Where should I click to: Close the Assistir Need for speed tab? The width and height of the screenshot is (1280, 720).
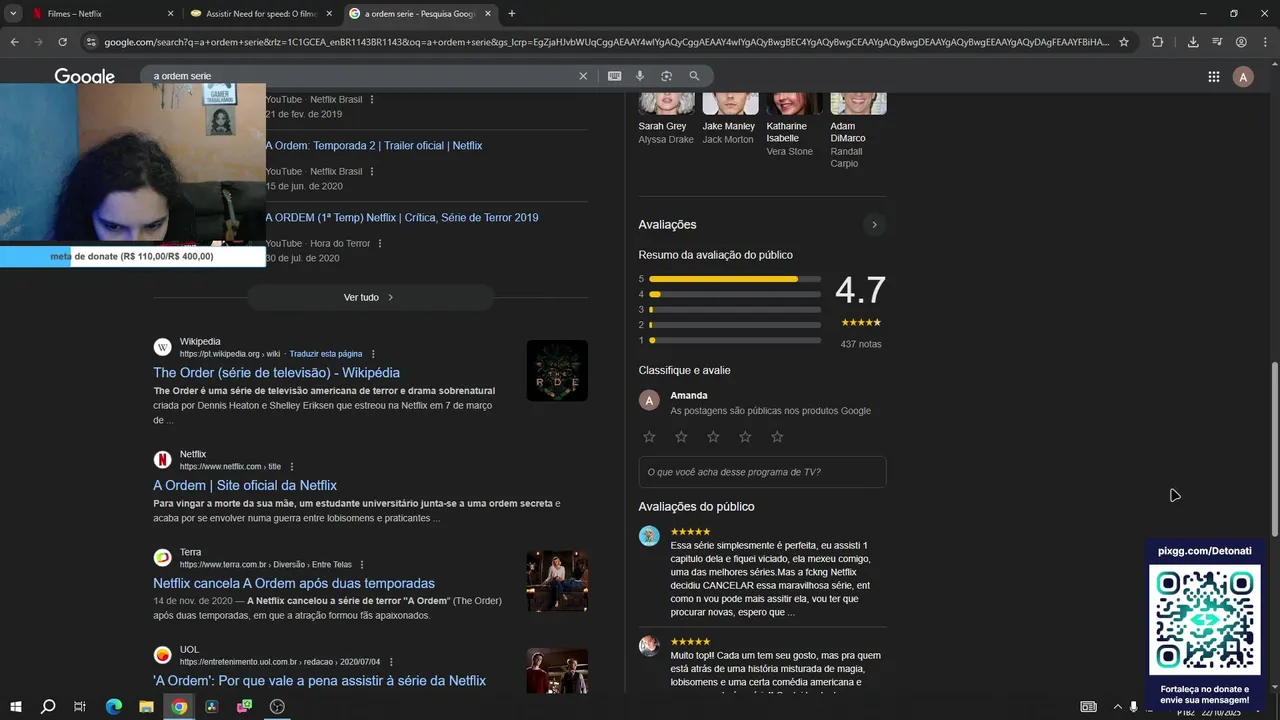click(329, 14)
